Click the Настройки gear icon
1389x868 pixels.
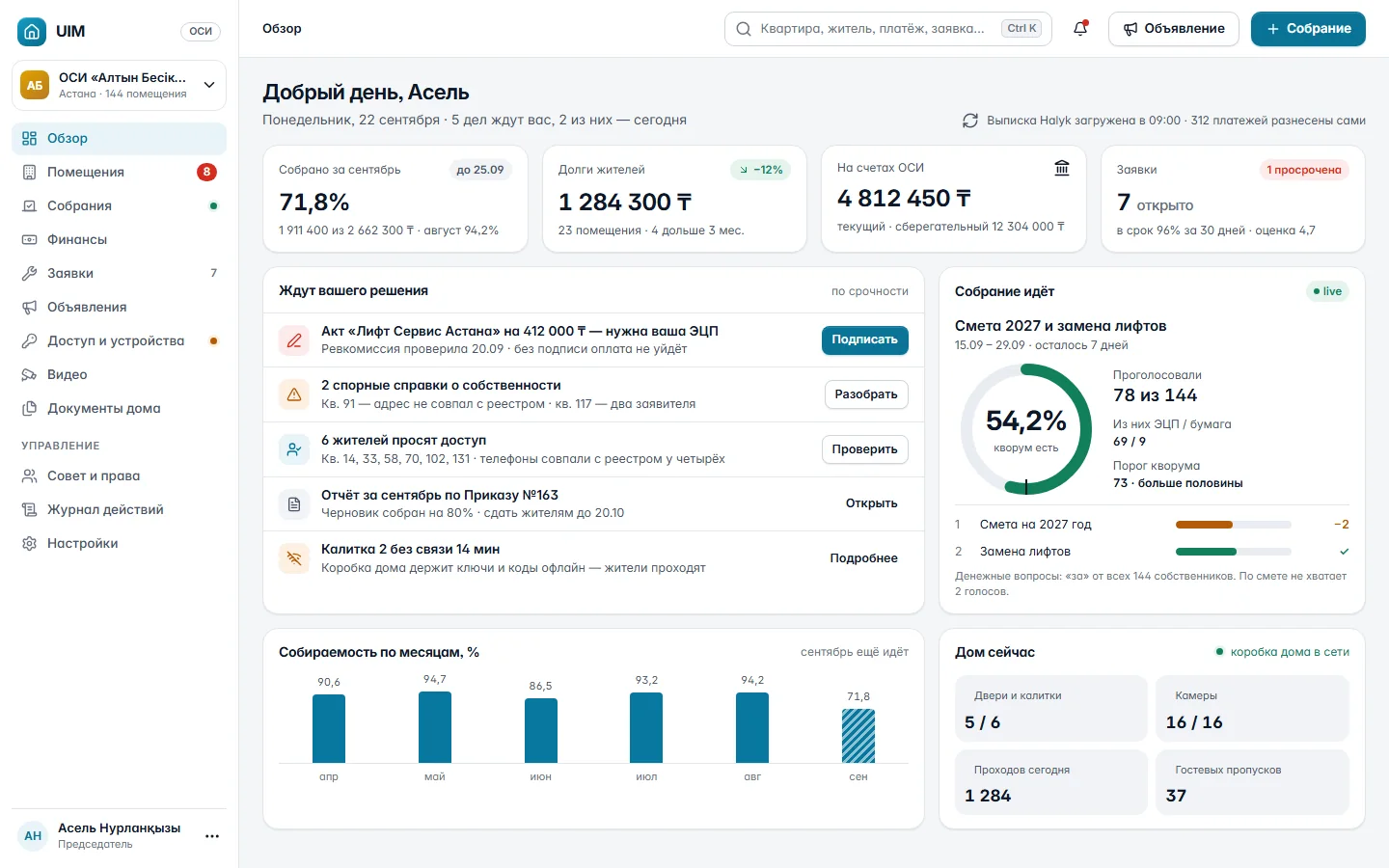click(x=29, y=543)
